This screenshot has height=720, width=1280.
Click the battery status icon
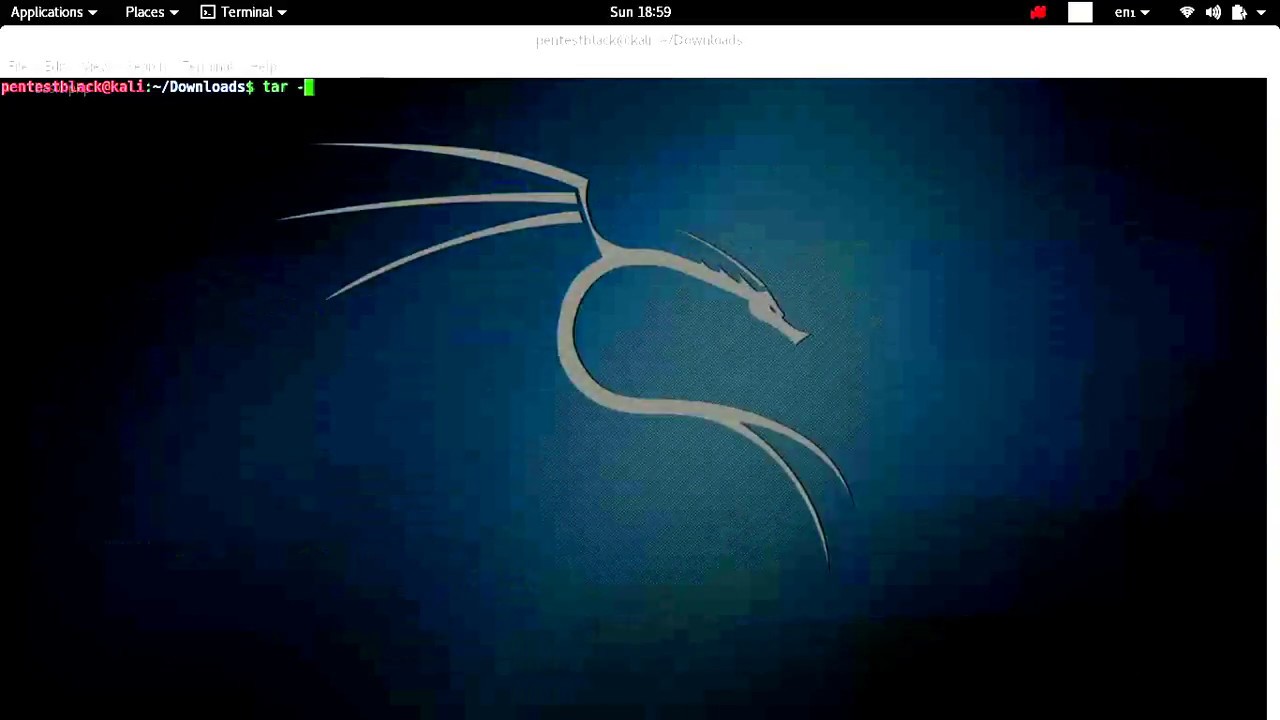pos(1239,12)
